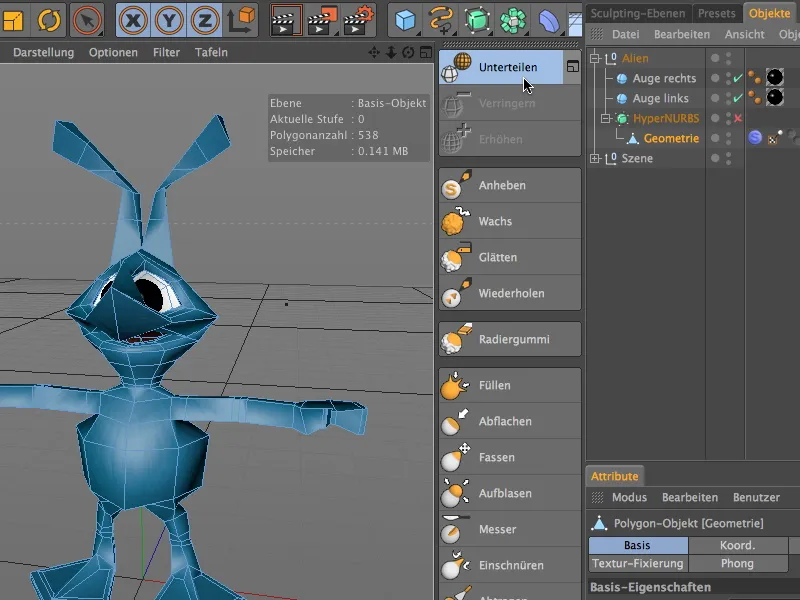This screenshot has height=600, width=800.
Task: Open render settings clapperboard gear icon
Action: click(359, 20)
